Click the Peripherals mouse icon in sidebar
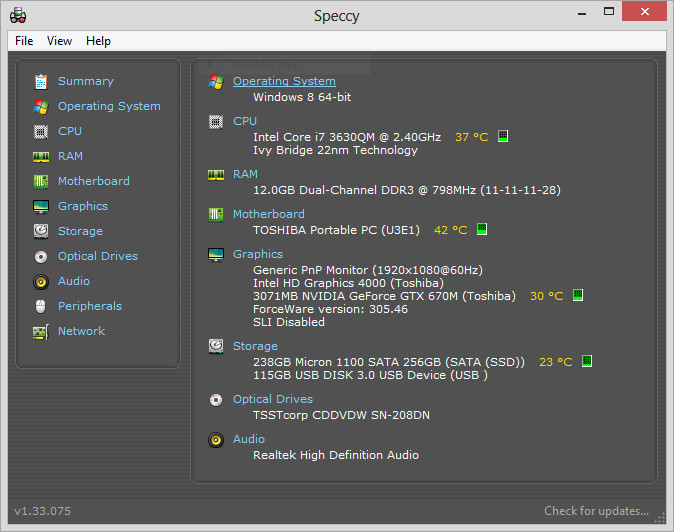This screenshot has height=532, width=674. pyautogui.click(x=41, y=306)
